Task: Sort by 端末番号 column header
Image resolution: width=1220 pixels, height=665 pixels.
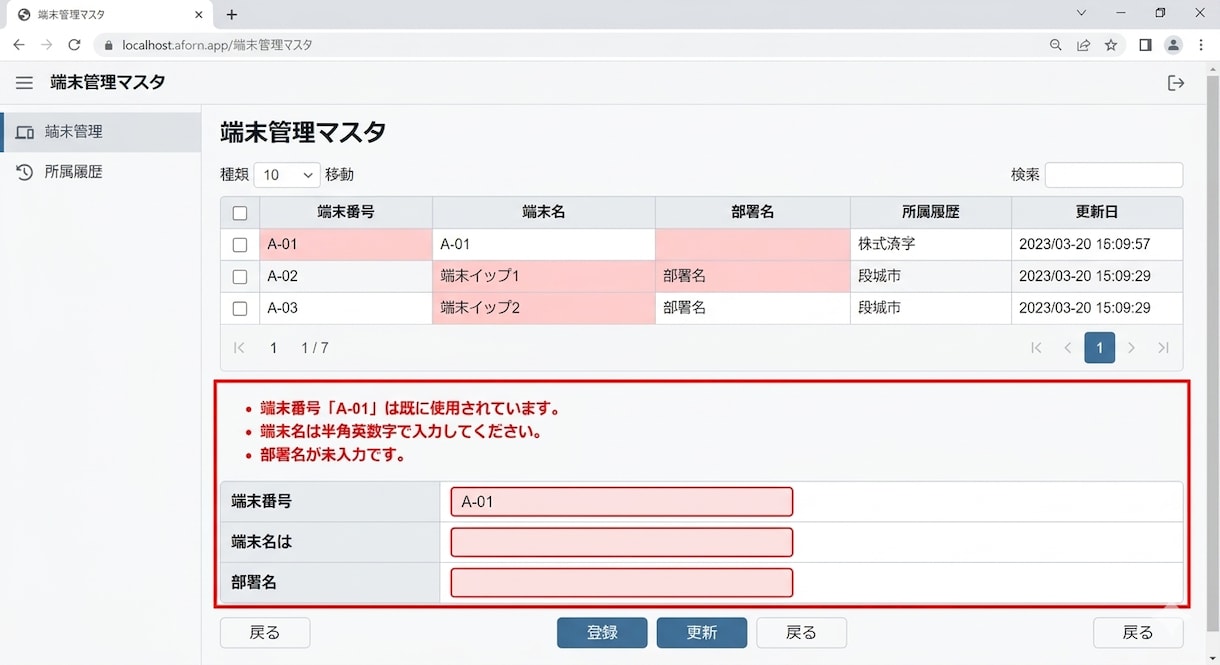Action: [346, 212]
